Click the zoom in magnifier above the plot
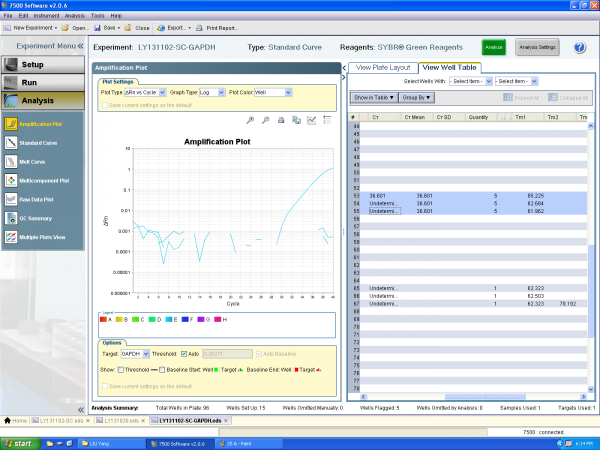Image resolution: width=600 pixels, height=450 pixels. click(249, 120)
